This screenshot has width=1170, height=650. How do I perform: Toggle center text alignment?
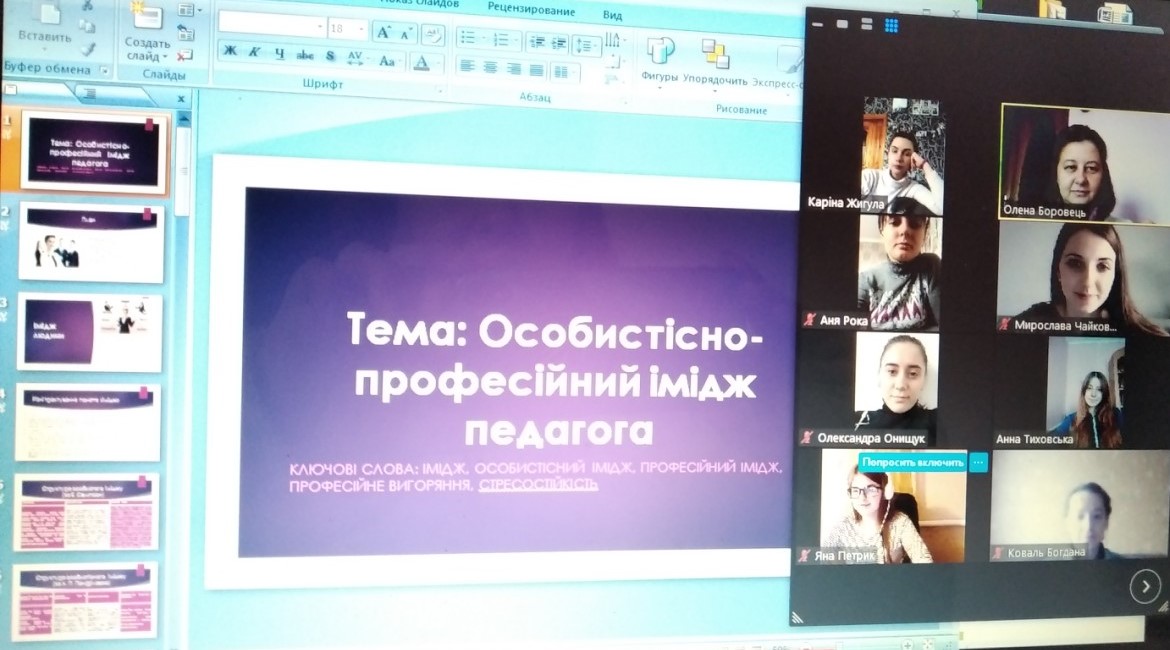490,67
